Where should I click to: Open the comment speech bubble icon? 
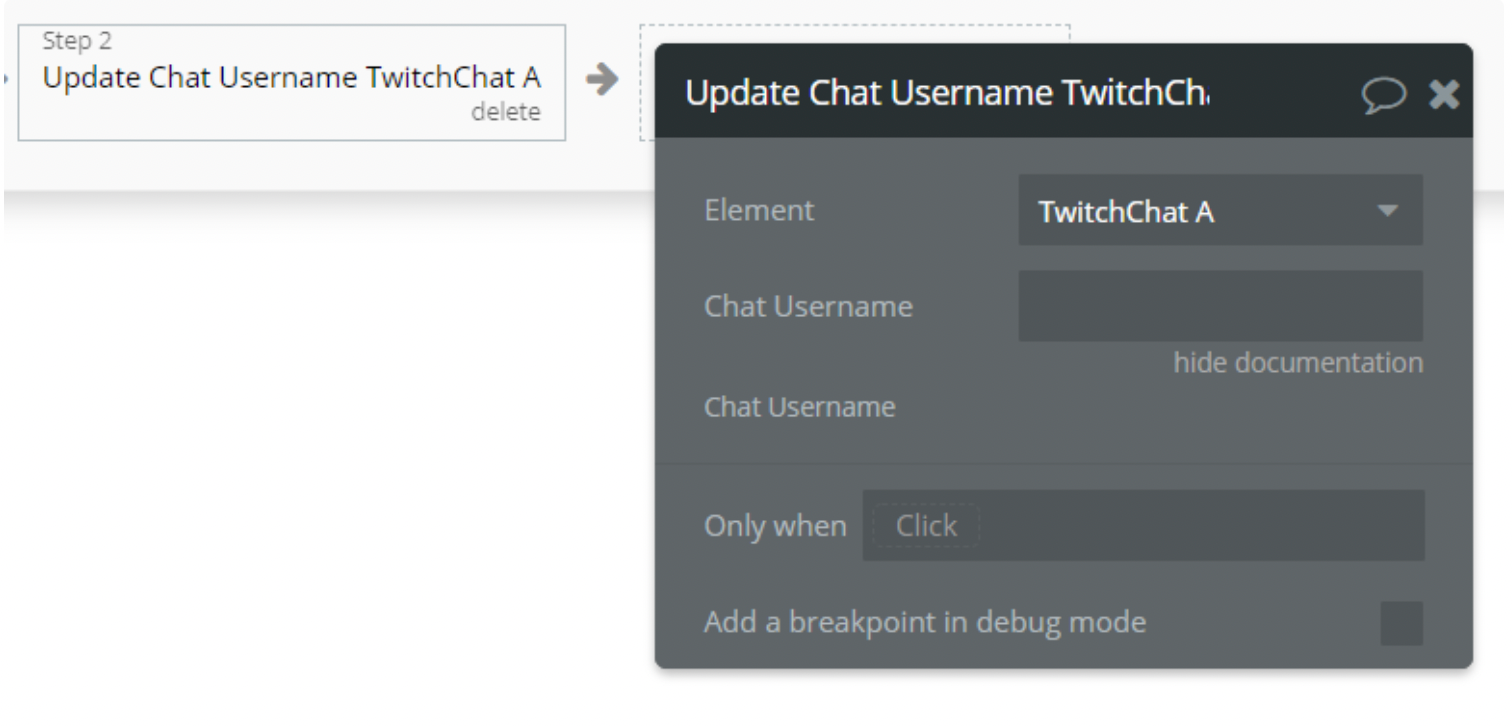(x=1384, y=95)
